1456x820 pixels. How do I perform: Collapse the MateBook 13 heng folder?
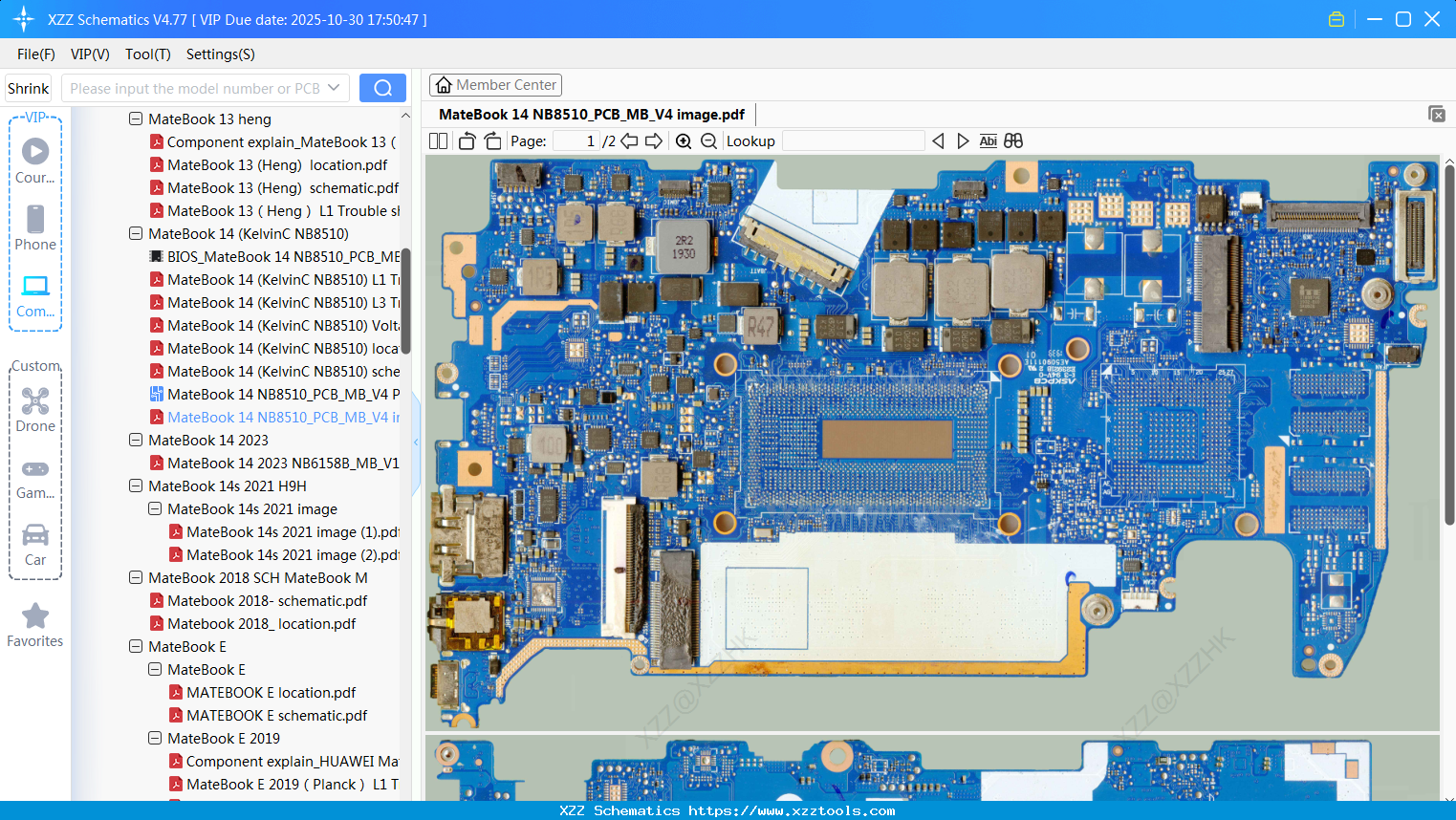[x=136, y=119]
